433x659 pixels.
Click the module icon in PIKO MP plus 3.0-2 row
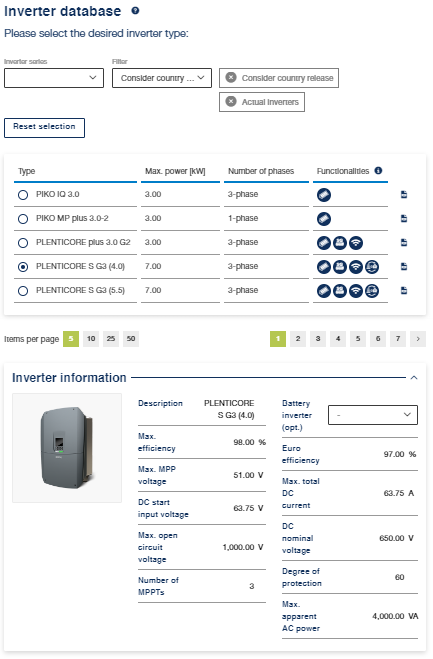(324, 219)
